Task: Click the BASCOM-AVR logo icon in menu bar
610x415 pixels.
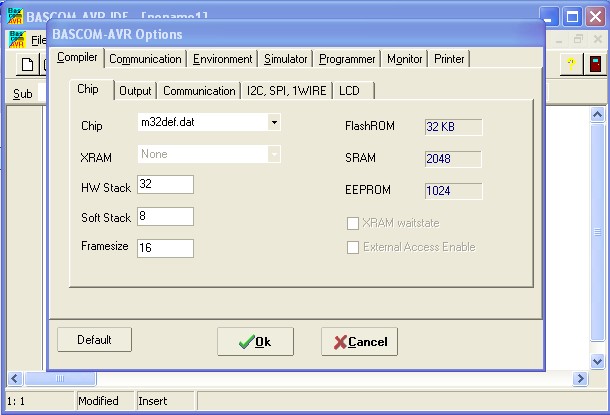Action: tap(17, 40)
